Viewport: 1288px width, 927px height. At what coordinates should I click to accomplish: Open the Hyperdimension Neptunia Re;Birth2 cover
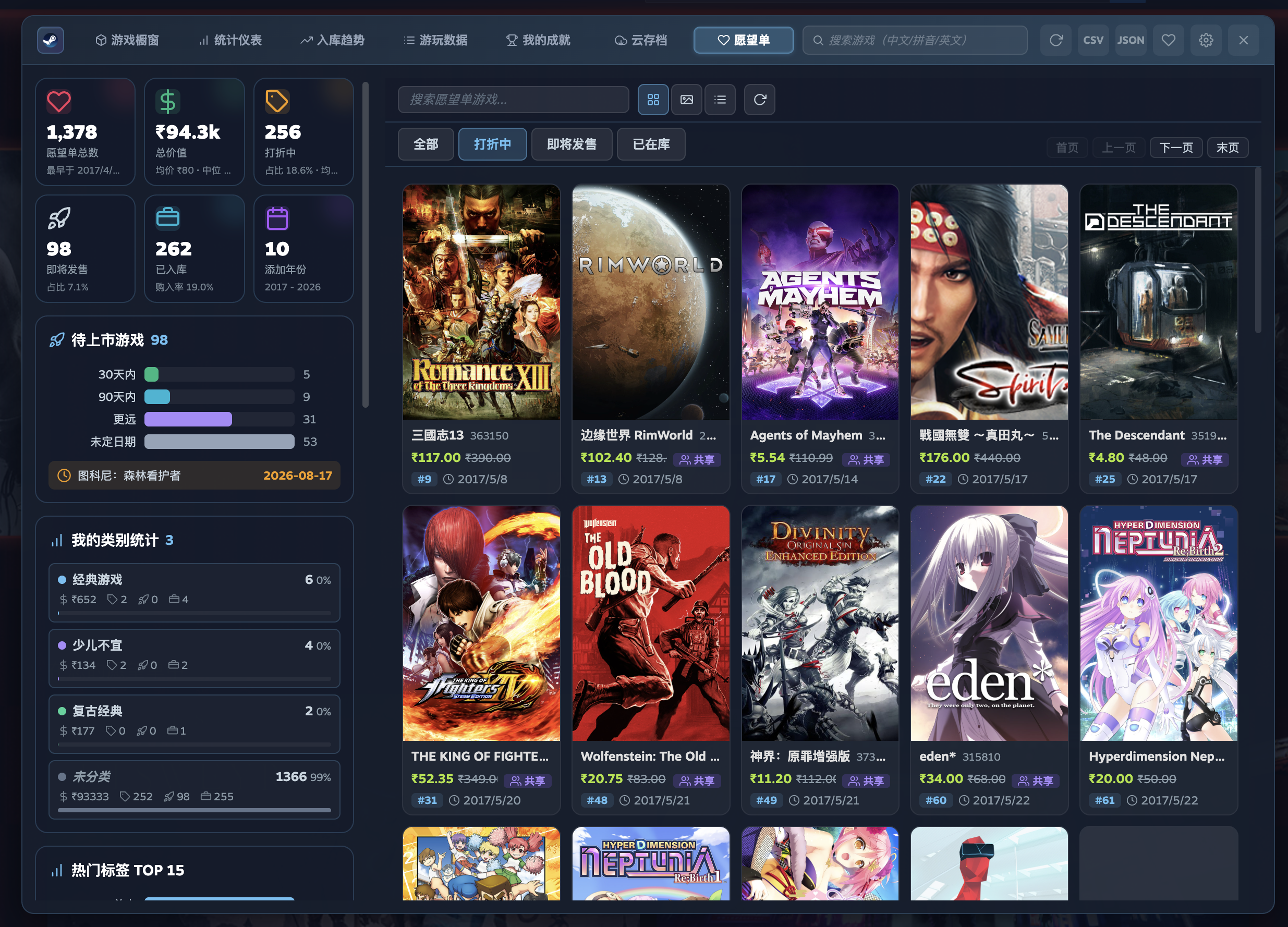click(1159, 623)
